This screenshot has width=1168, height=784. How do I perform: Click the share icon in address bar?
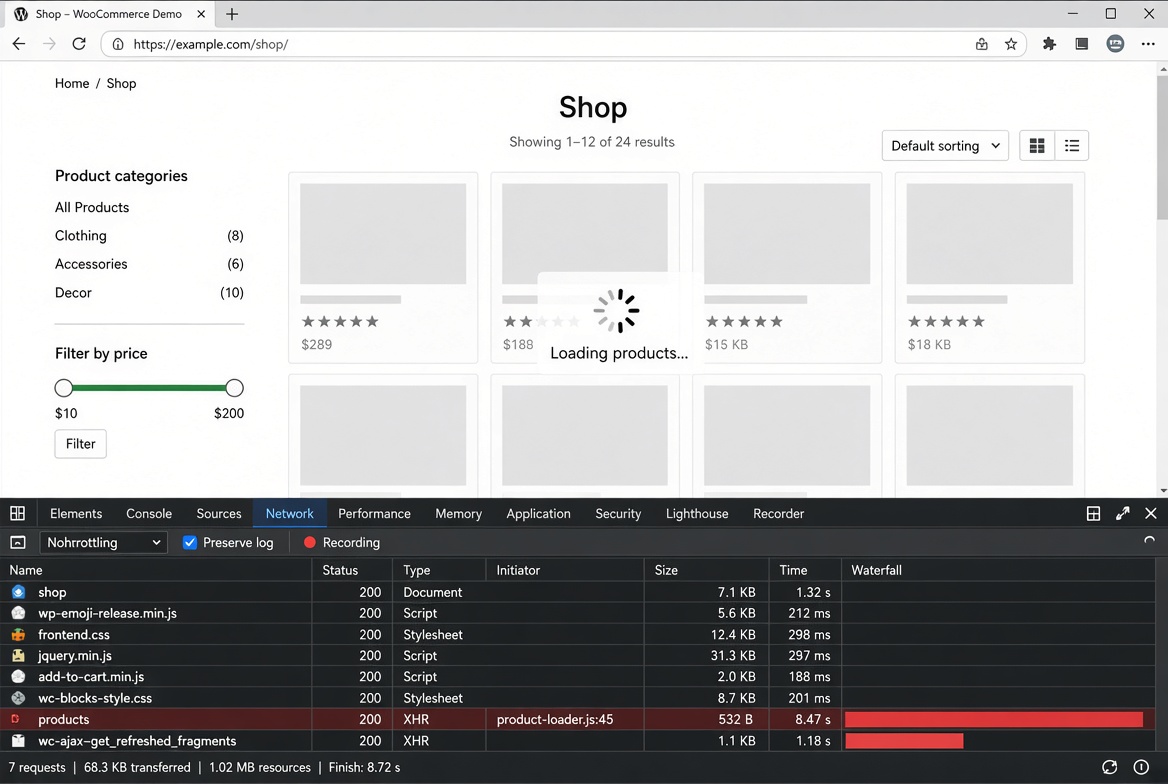coord(982,44)
